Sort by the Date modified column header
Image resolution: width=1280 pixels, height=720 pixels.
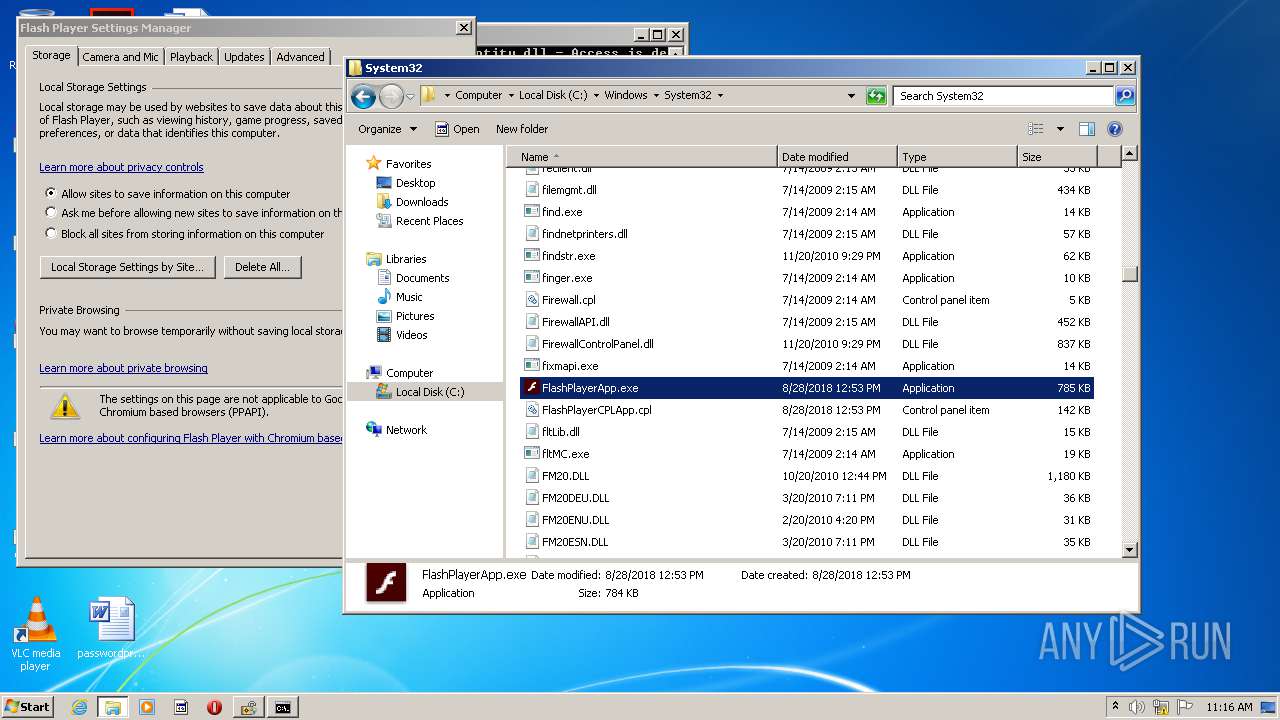[x=837, y=157]
